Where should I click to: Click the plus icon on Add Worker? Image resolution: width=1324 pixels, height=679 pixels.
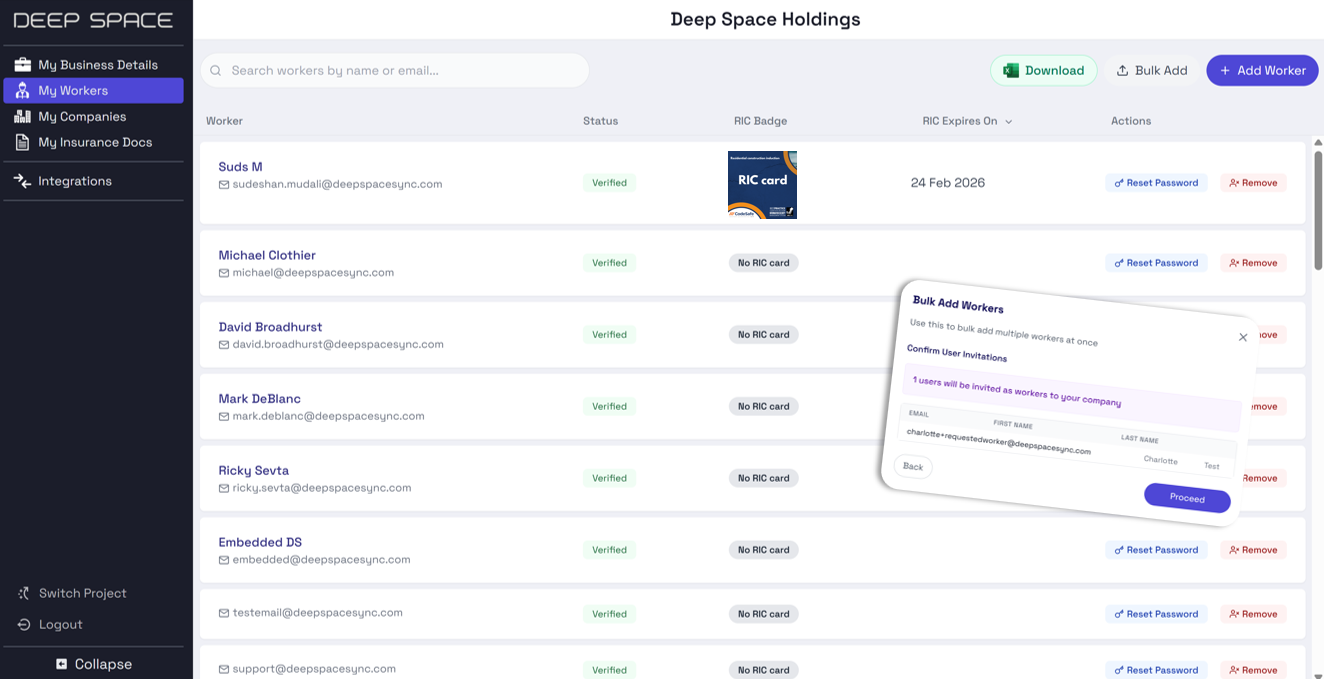pos(1225,71)
